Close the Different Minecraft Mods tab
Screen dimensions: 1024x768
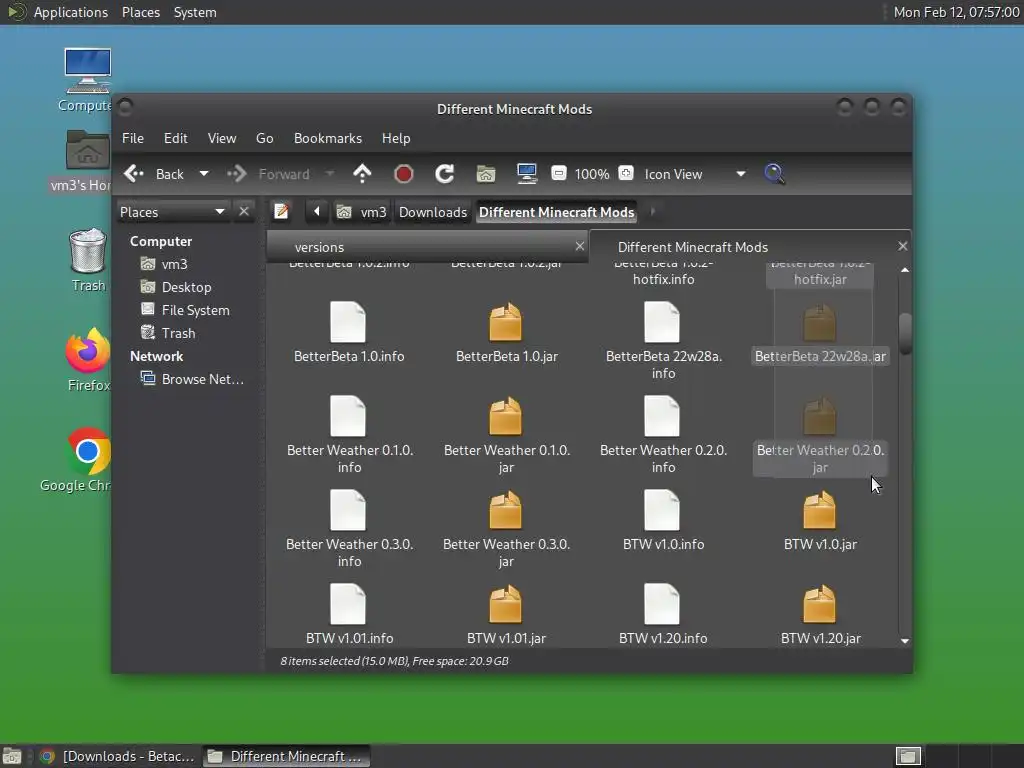(903, 246)
